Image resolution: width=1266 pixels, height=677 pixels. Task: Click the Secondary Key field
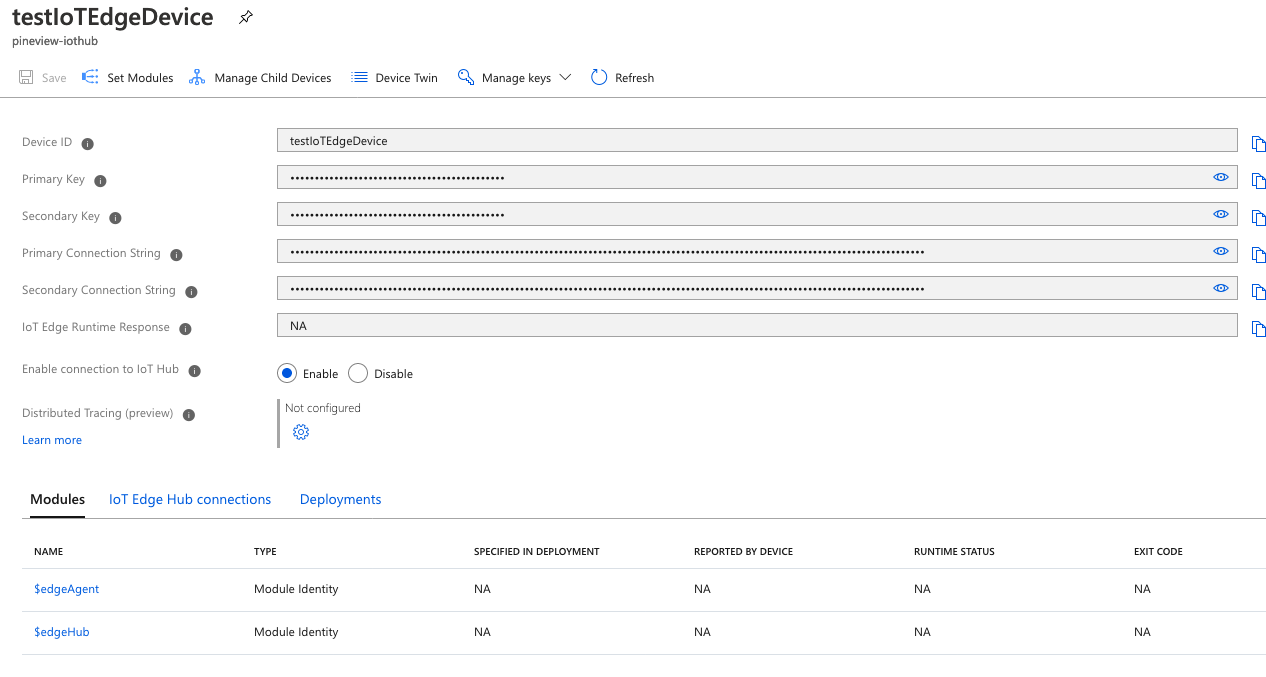(740, 214)
